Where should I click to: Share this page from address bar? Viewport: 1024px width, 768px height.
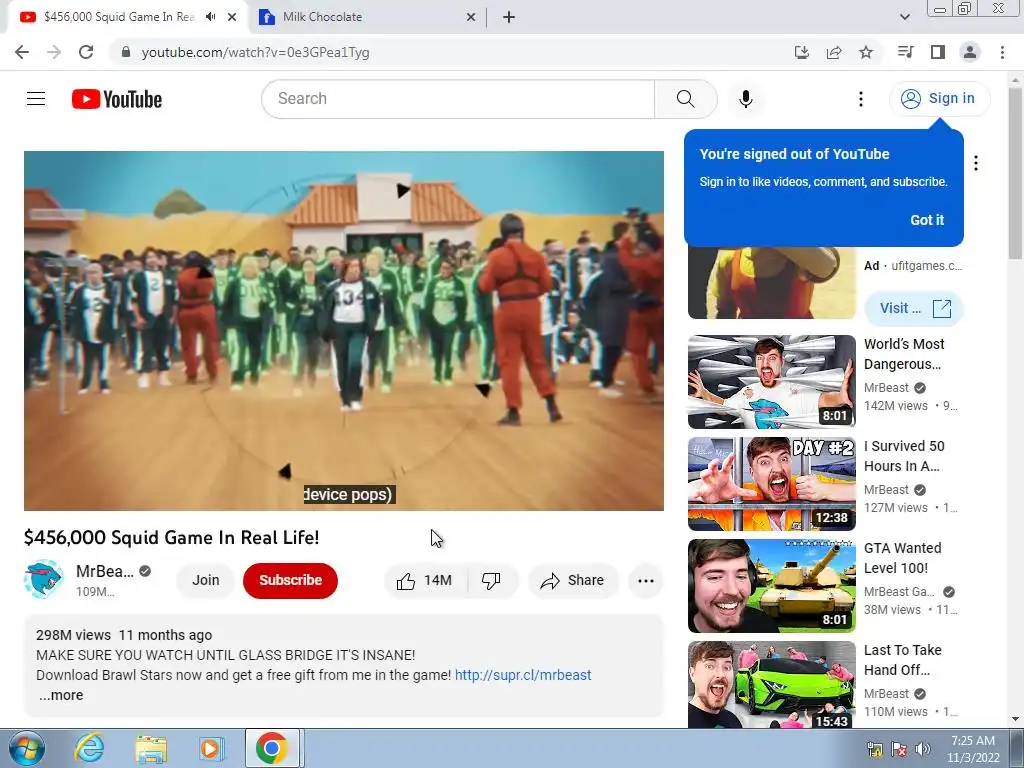click(834, 52)
